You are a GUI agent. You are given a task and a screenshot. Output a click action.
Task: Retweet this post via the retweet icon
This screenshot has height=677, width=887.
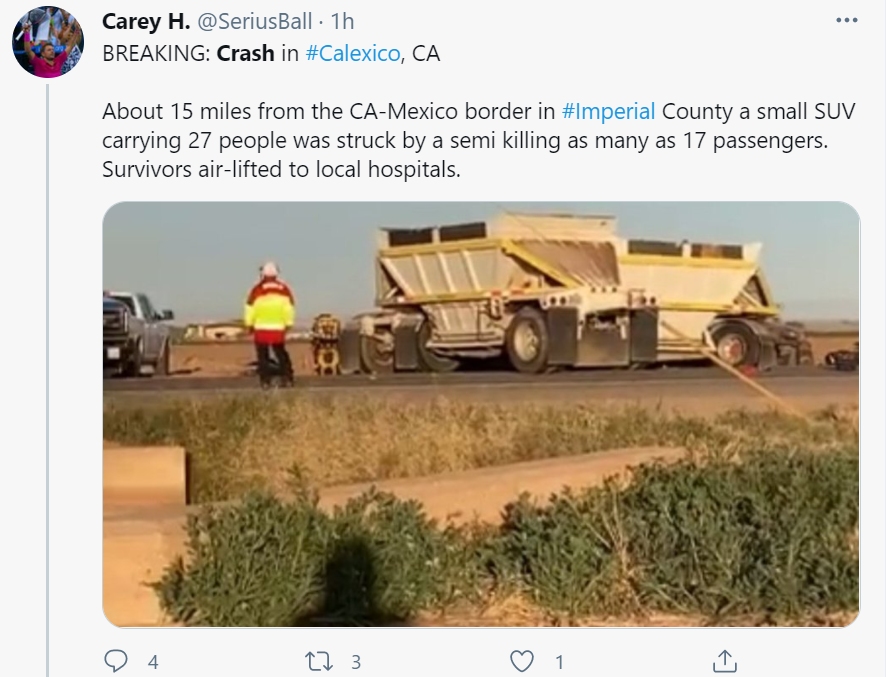tap(318, 661)
